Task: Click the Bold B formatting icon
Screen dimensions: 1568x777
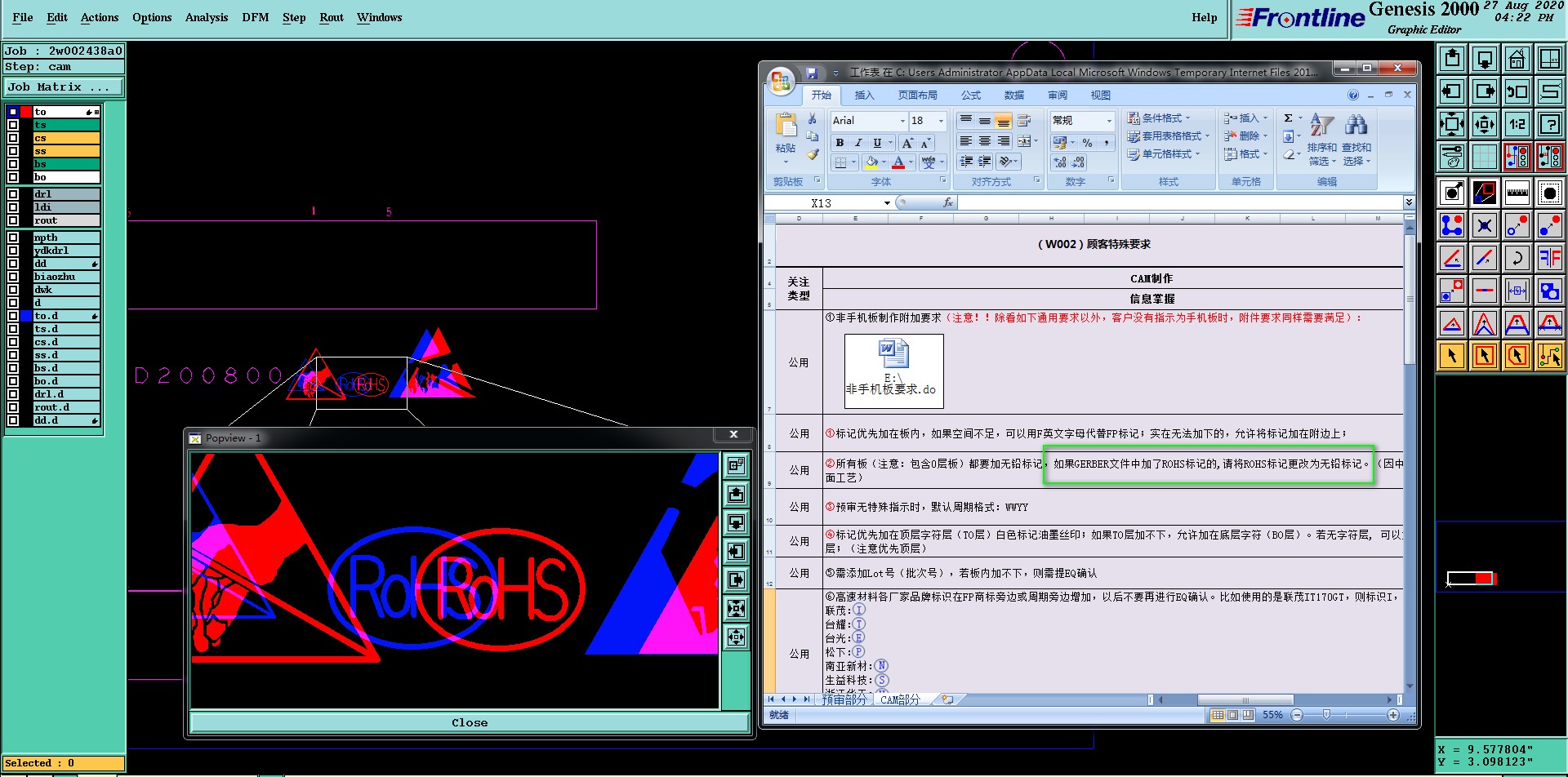Action: 840,143
